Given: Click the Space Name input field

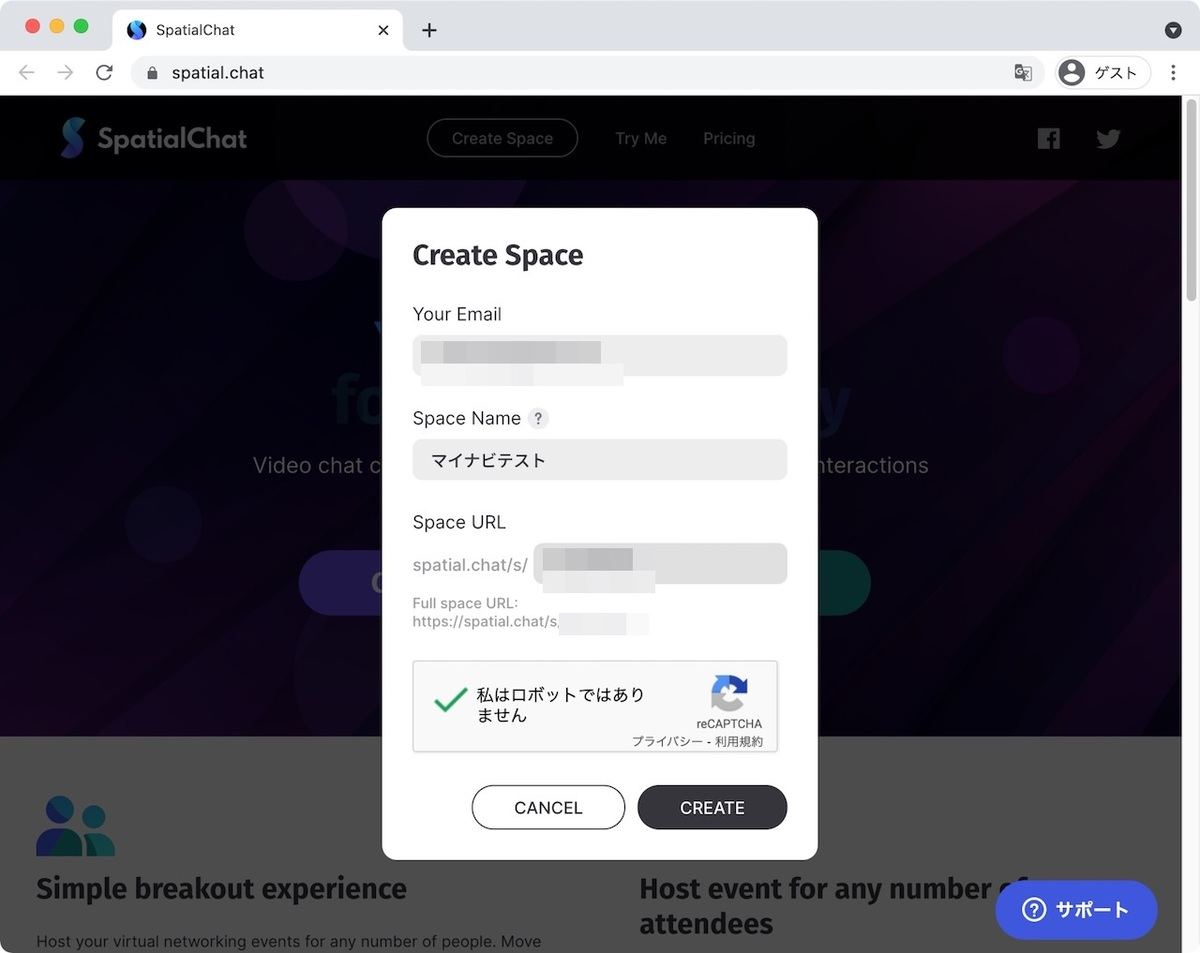Looking at the screenshot, I should point(600,460).
